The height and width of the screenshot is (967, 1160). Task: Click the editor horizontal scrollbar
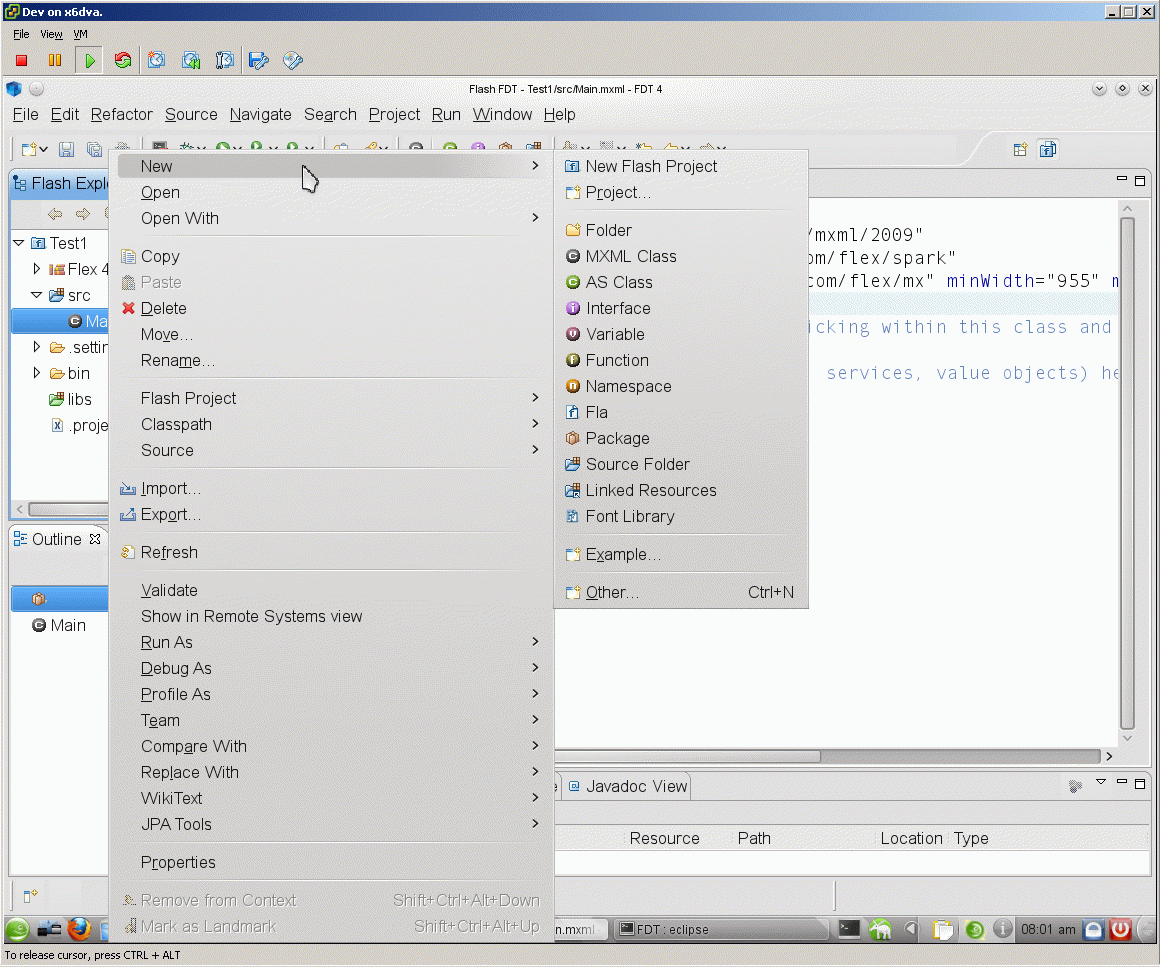[688, 756]
